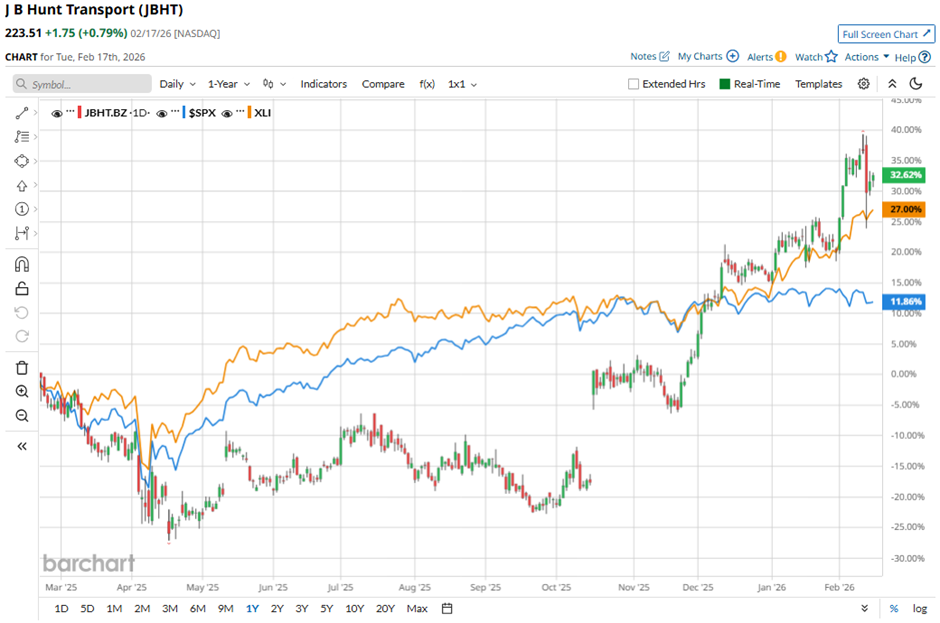940x623 pixels.
Task: Click the Full Screen Chart button
Action: coord(886,34)
